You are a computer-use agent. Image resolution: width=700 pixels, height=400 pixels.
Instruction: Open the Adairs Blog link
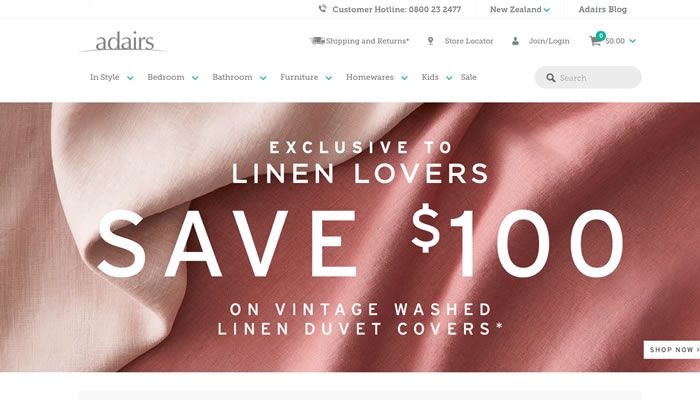tap(603, 9)
